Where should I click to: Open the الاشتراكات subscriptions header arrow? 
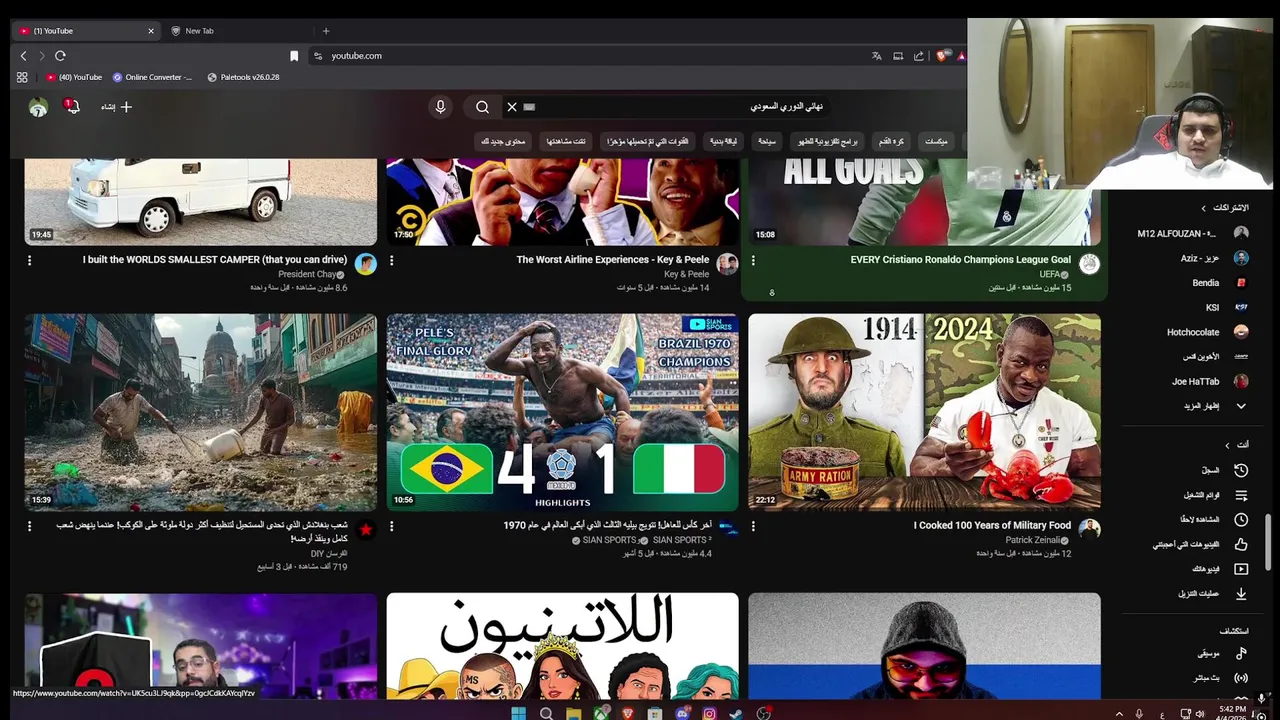click(x=1204, y=208)
